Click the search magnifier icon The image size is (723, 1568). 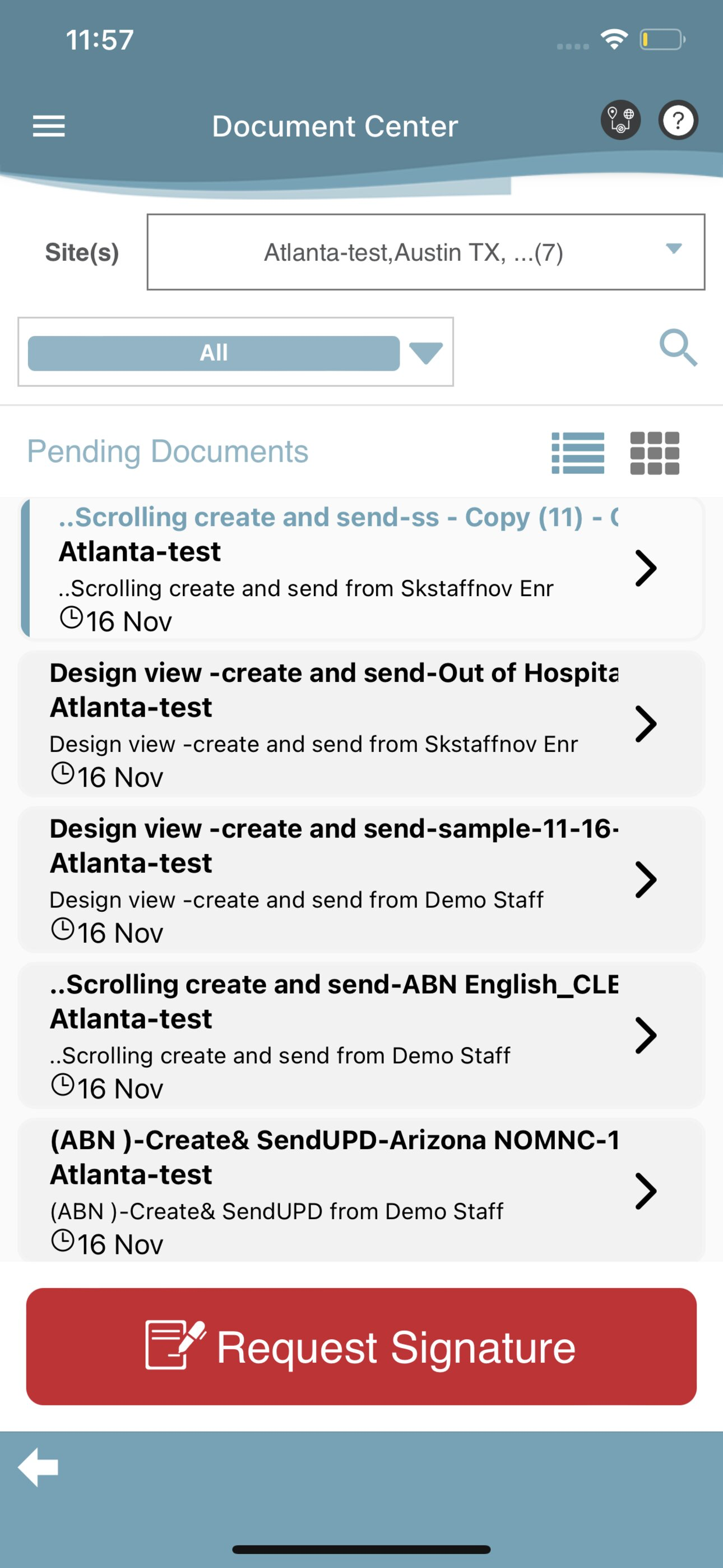pyautogui.click(x=678, y=348)
